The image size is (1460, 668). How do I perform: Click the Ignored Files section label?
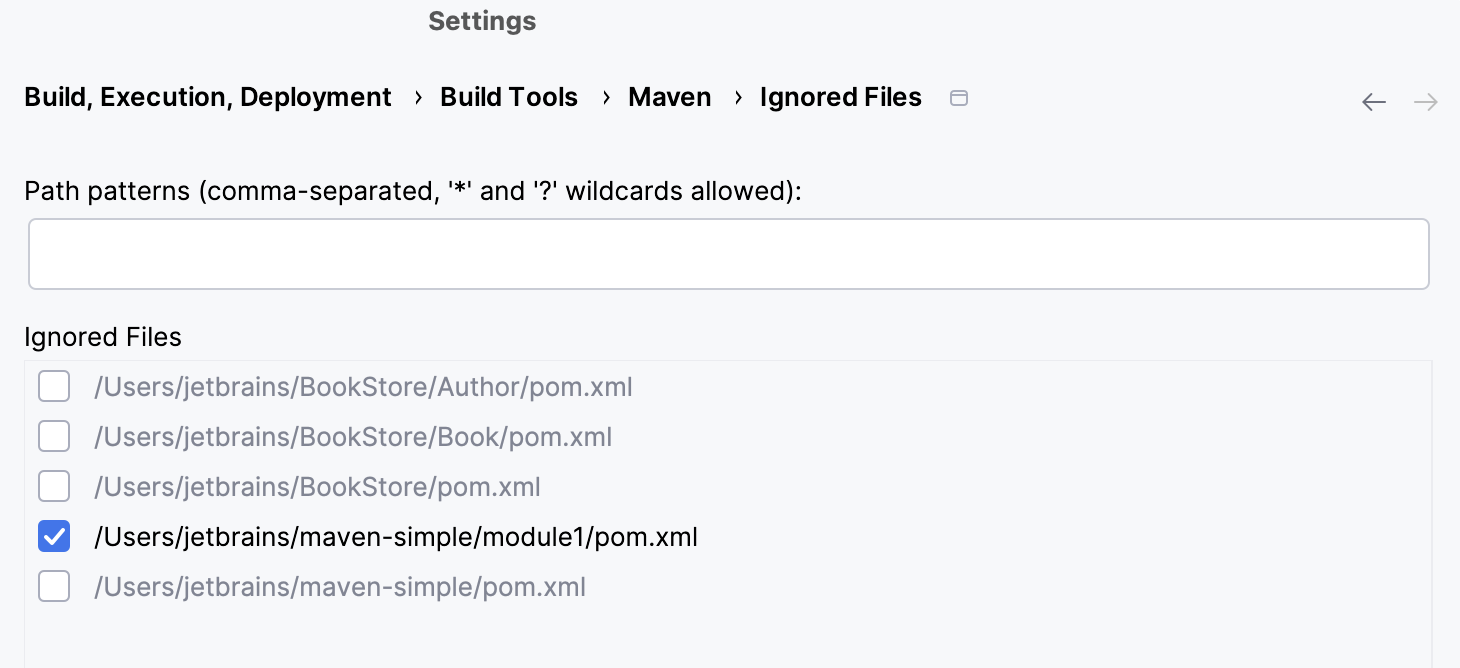tap(103, 337)
